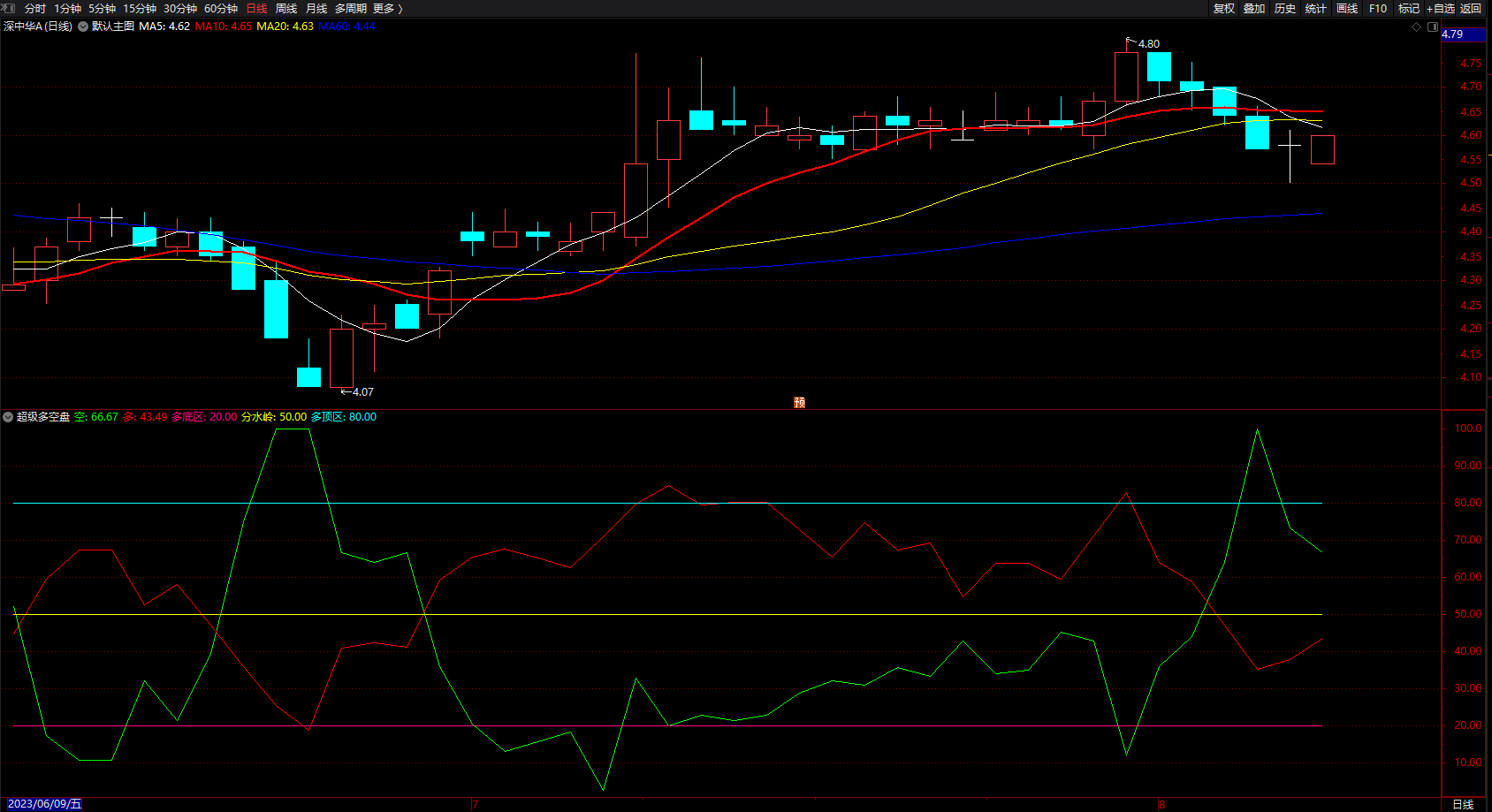
Task: Toggle the side panel layout icon
Action: coord(1433,27)
